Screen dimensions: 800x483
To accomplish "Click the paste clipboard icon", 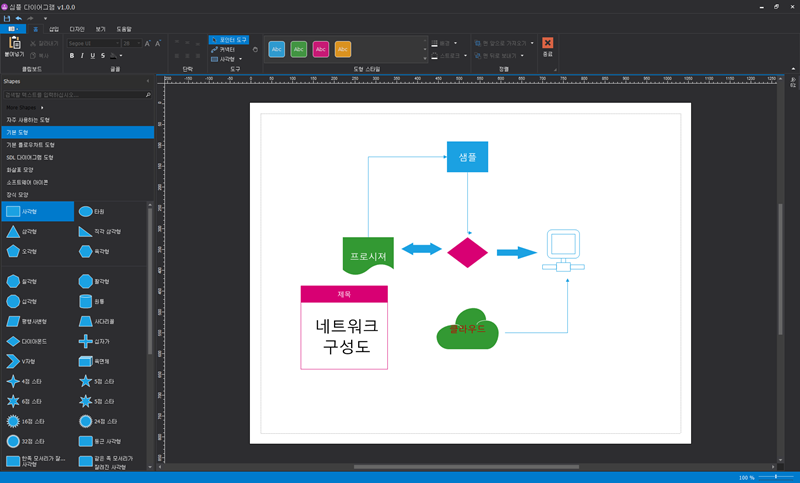I will (x=15, y=43).
